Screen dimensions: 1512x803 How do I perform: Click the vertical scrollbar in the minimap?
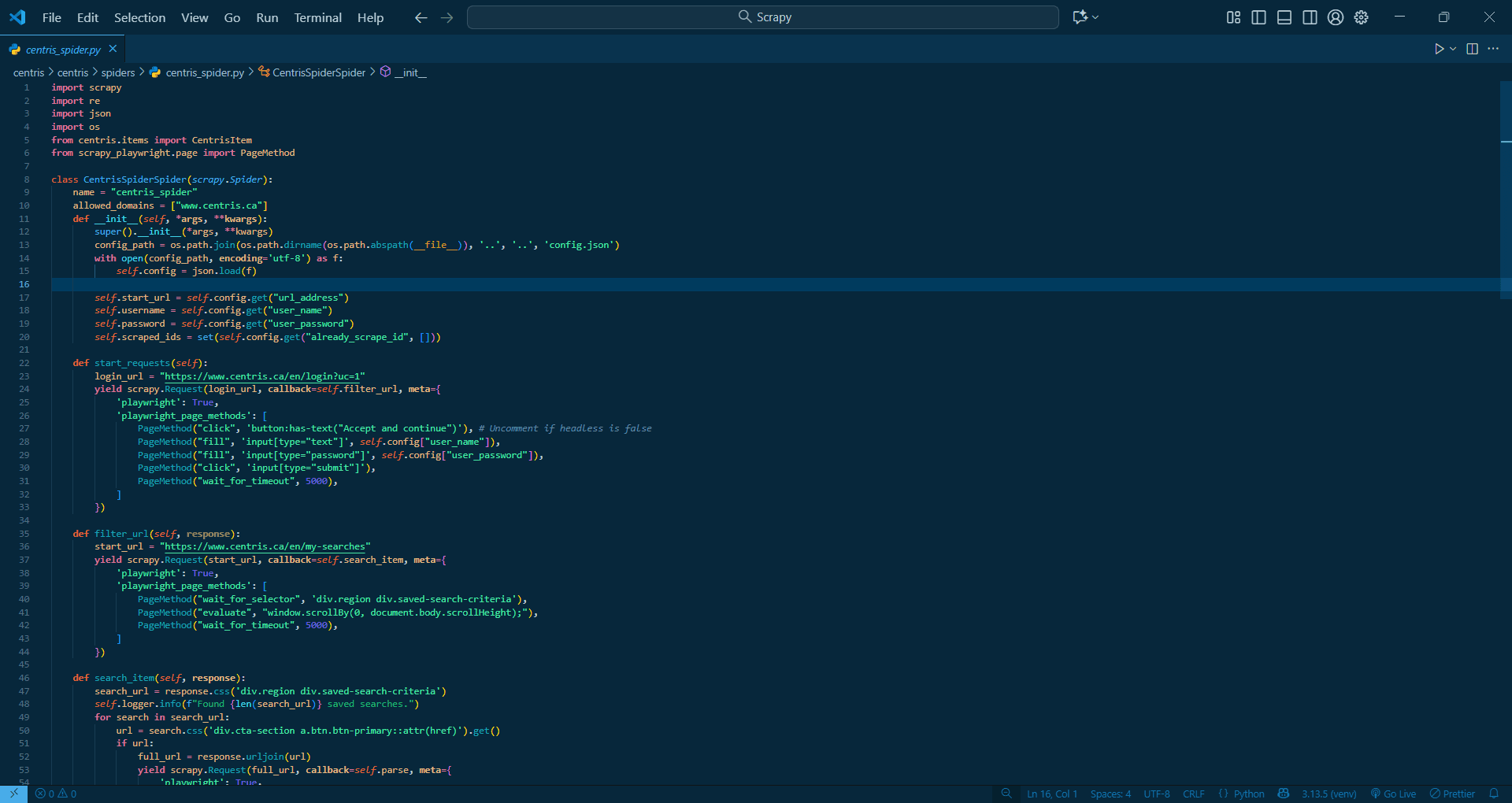pos(1506,189)
